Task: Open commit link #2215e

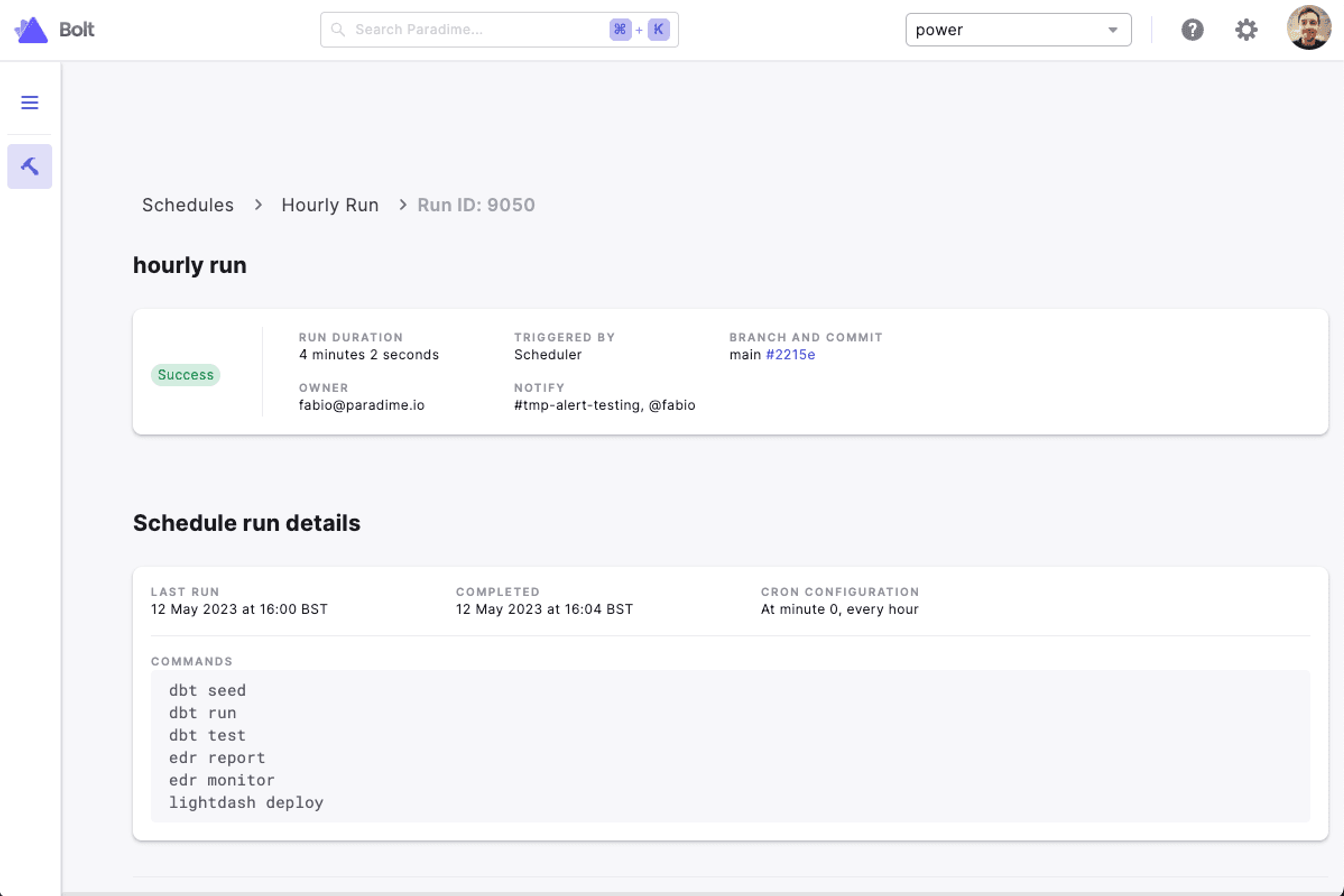Action: click(790, 355)
